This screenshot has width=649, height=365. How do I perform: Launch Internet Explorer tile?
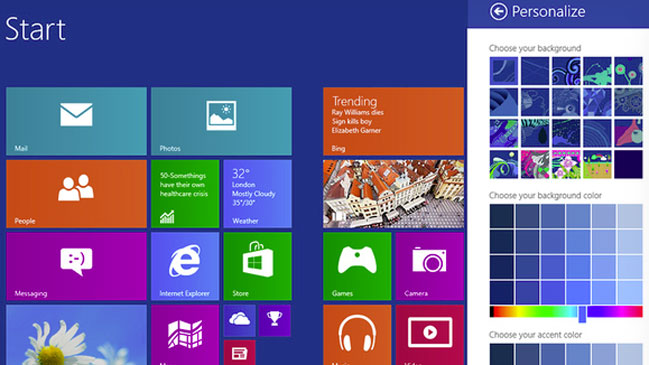(185, 266)
